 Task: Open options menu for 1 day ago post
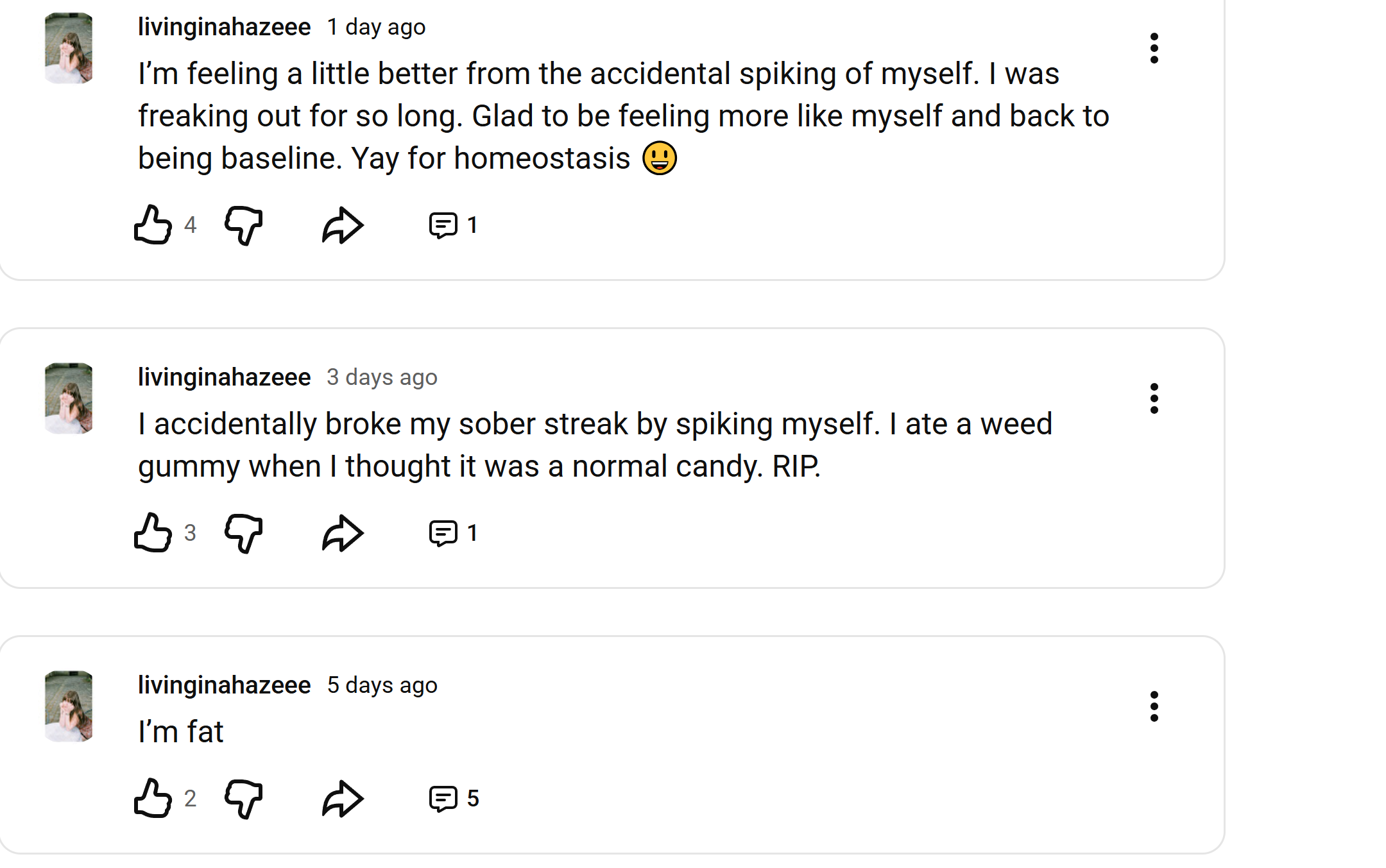[1154, 48]
